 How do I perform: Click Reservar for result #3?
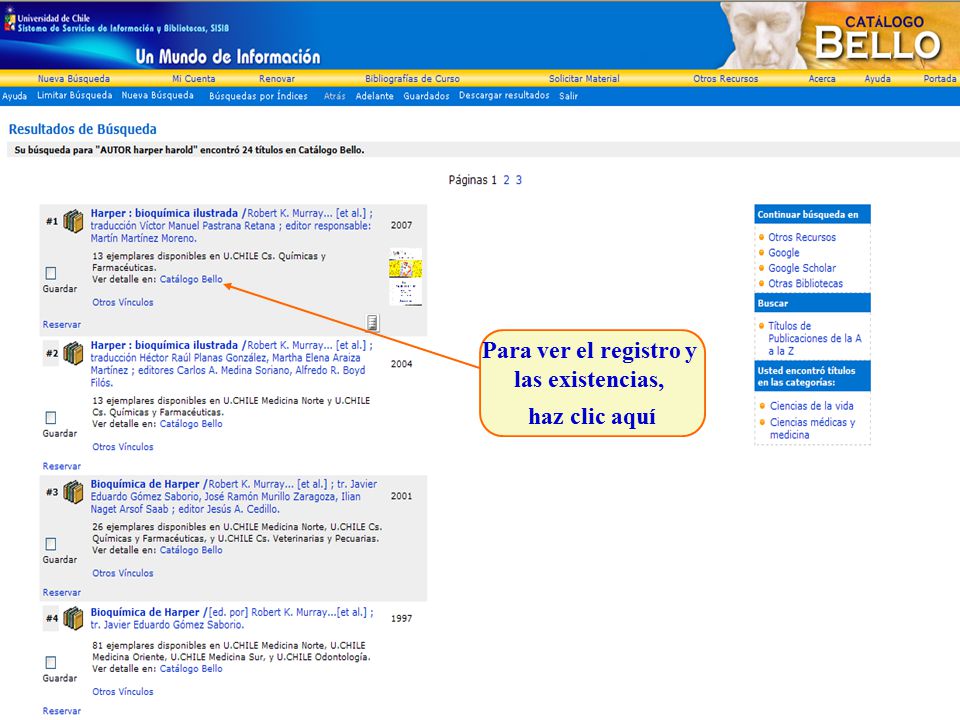pyautogui.click(x=61, y=593)
